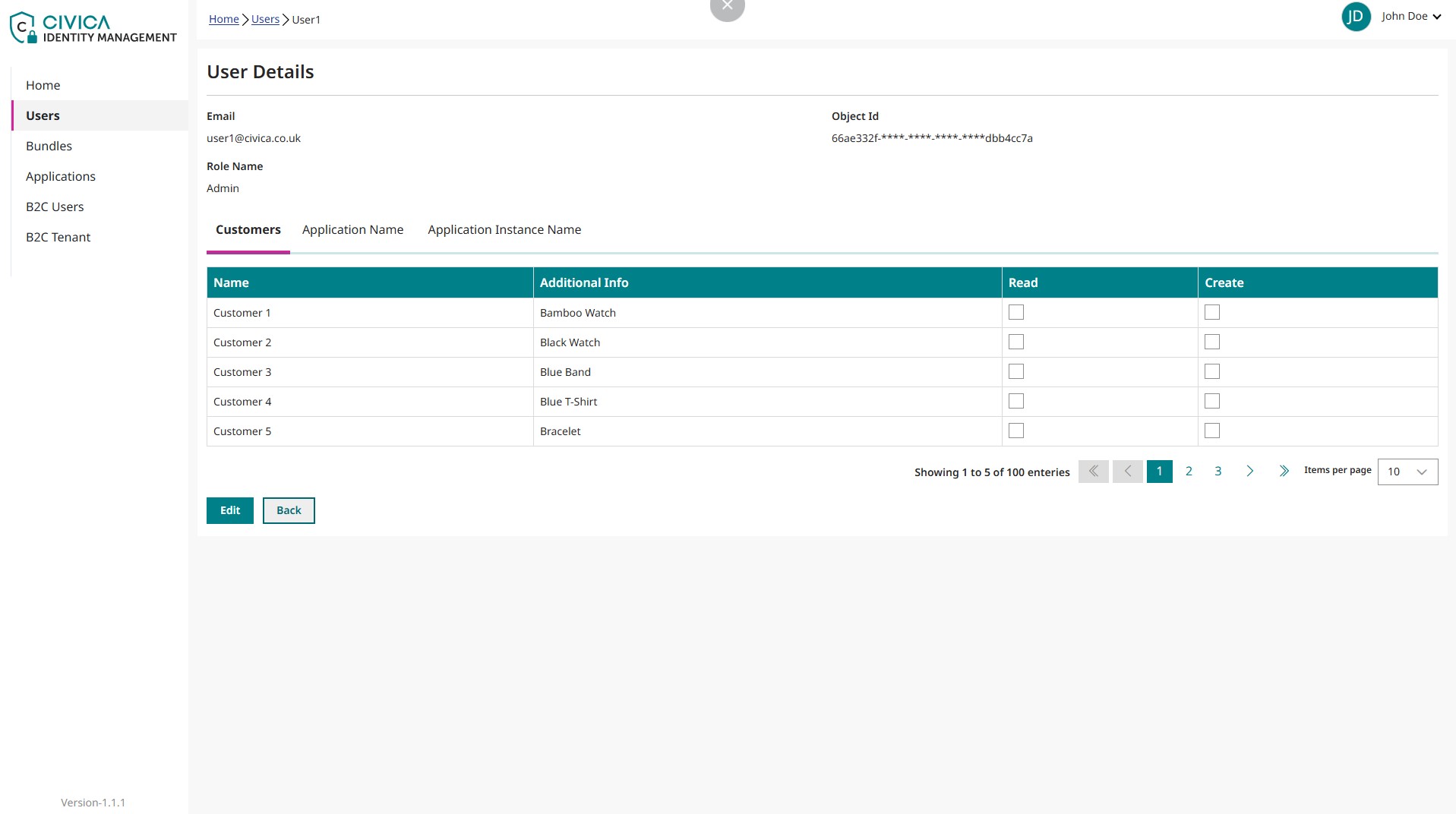The image size is (1456, 814).
Task: Navigate to page 3 of results
Action: 1218,471
